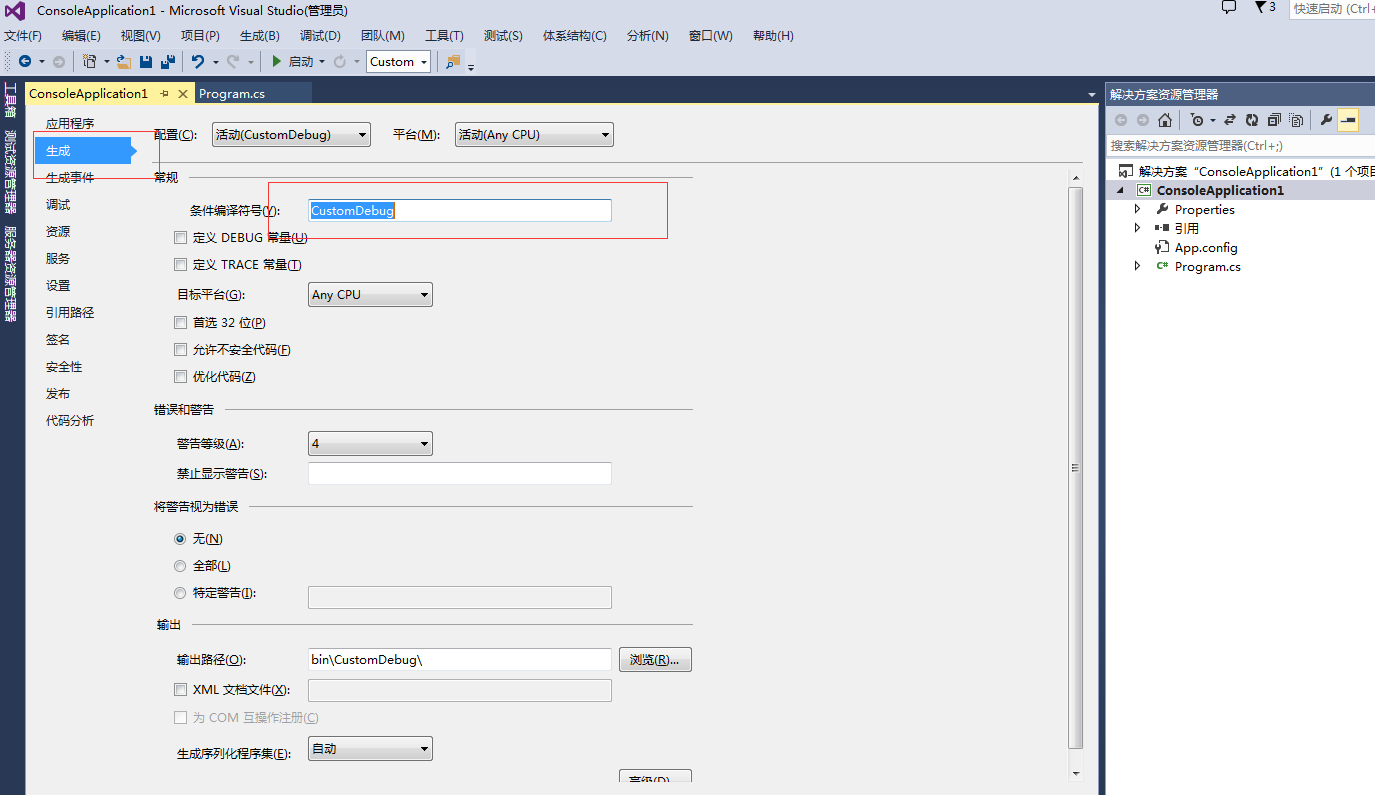This screenshot has height=795, width=1375.
Task: Click the toolbar overflow options arrow
Action: (471, 66)
